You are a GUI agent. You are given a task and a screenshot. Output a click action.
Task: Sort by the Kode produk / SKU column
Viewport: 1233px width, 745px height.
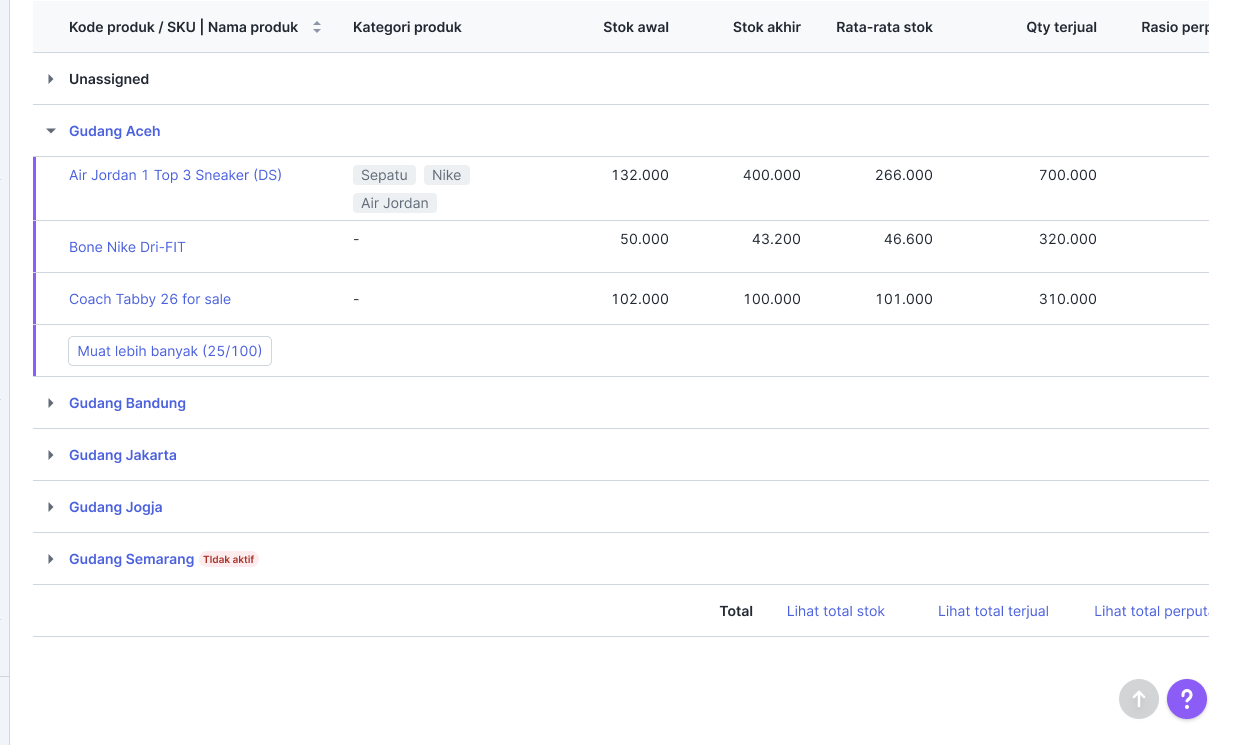317,28
